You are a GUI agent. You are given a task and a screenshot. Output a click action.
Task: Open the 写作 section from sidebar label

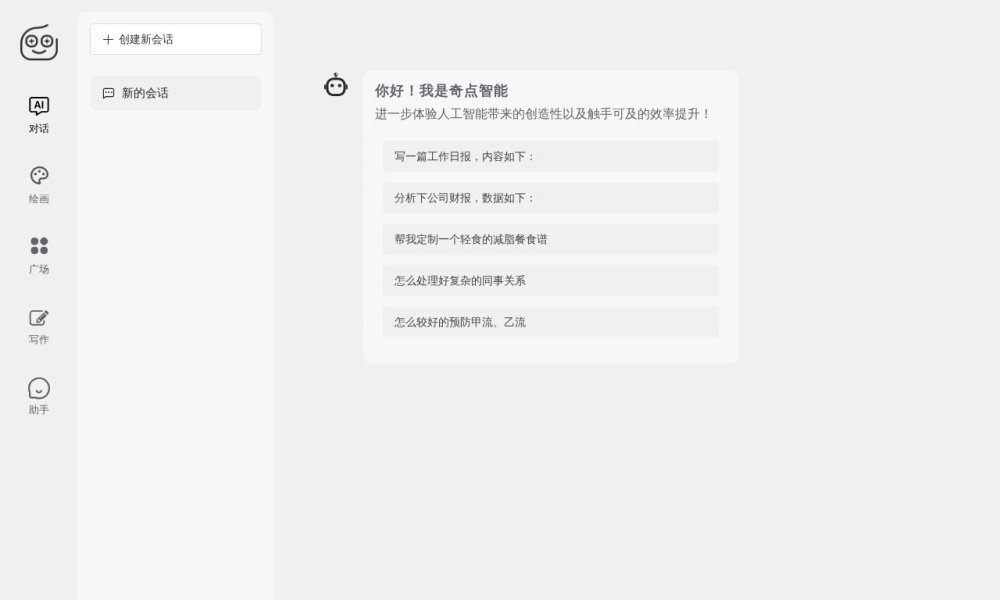pos(38,339)
